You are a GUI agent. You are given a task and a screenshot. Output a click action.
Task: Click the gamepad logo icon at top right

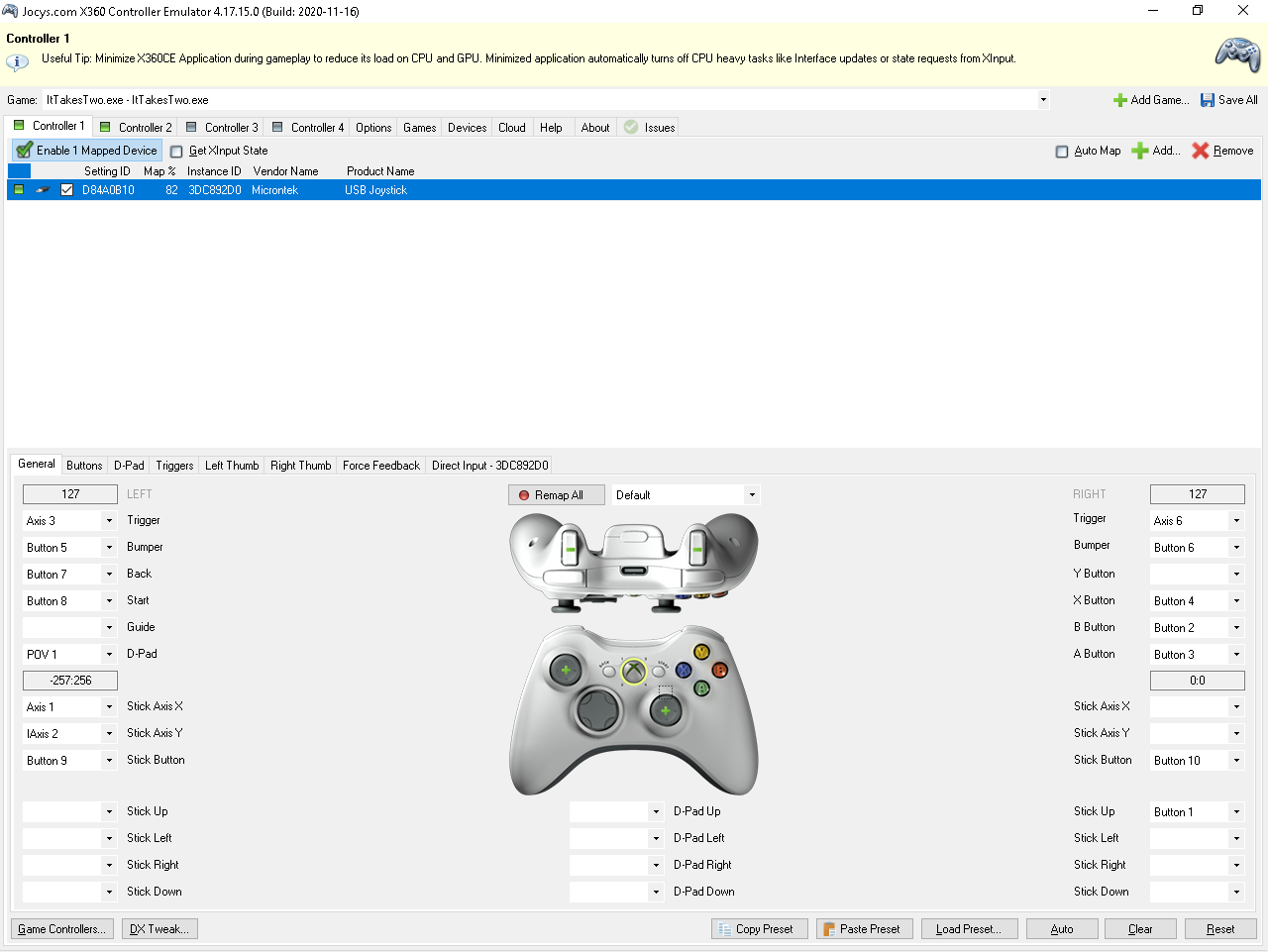pos(1237,54)
